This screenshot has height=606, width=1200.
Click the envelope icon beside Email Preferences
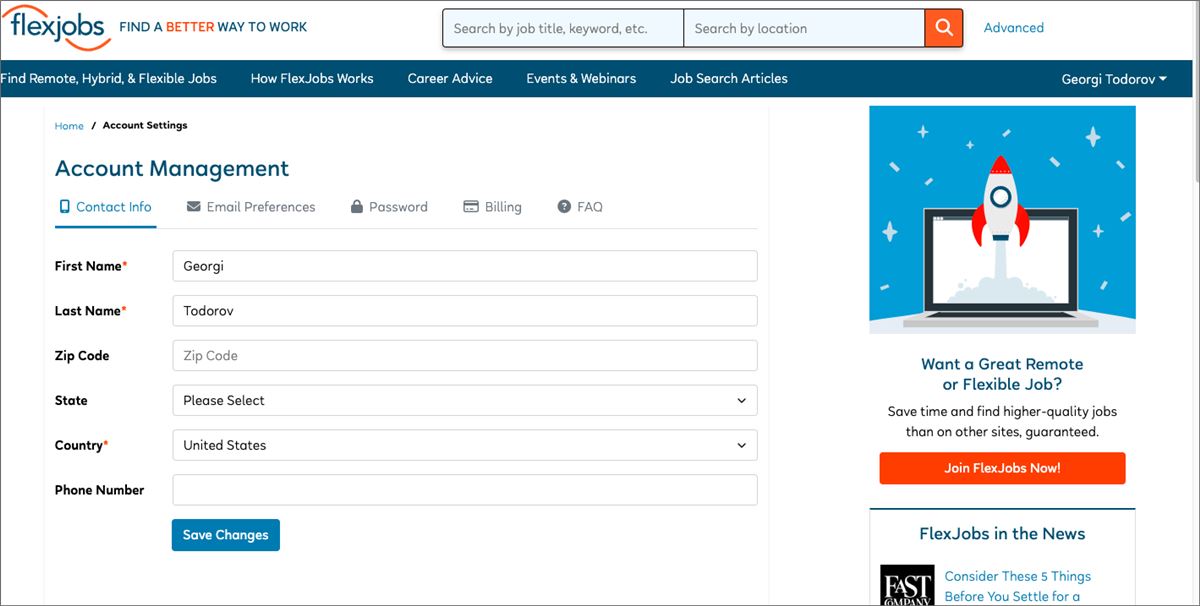point(194,207)
